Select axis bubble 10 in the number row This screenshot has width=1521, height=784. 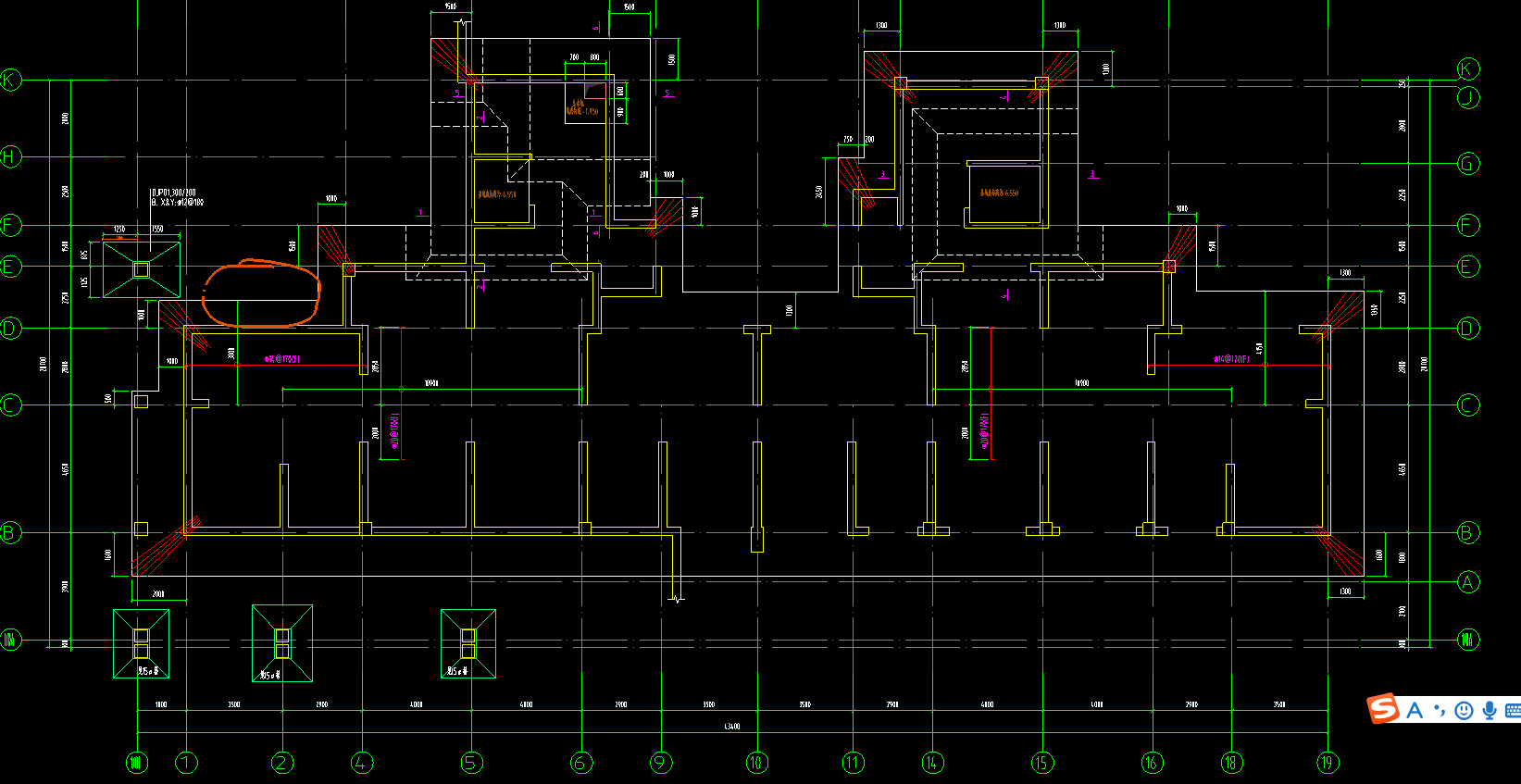click(757, 763)
